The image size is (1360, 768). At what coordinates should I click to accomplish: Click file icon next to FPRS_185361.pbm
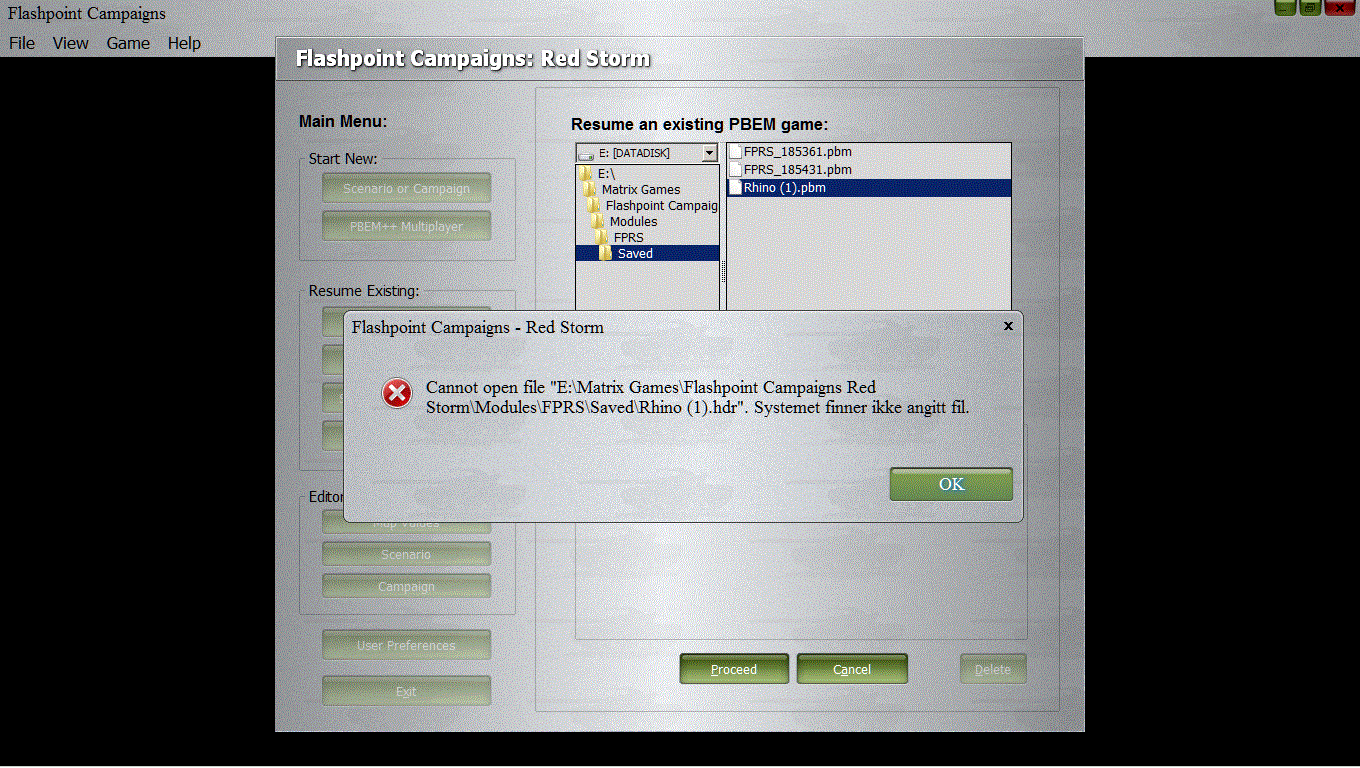(x=735, y=152)
